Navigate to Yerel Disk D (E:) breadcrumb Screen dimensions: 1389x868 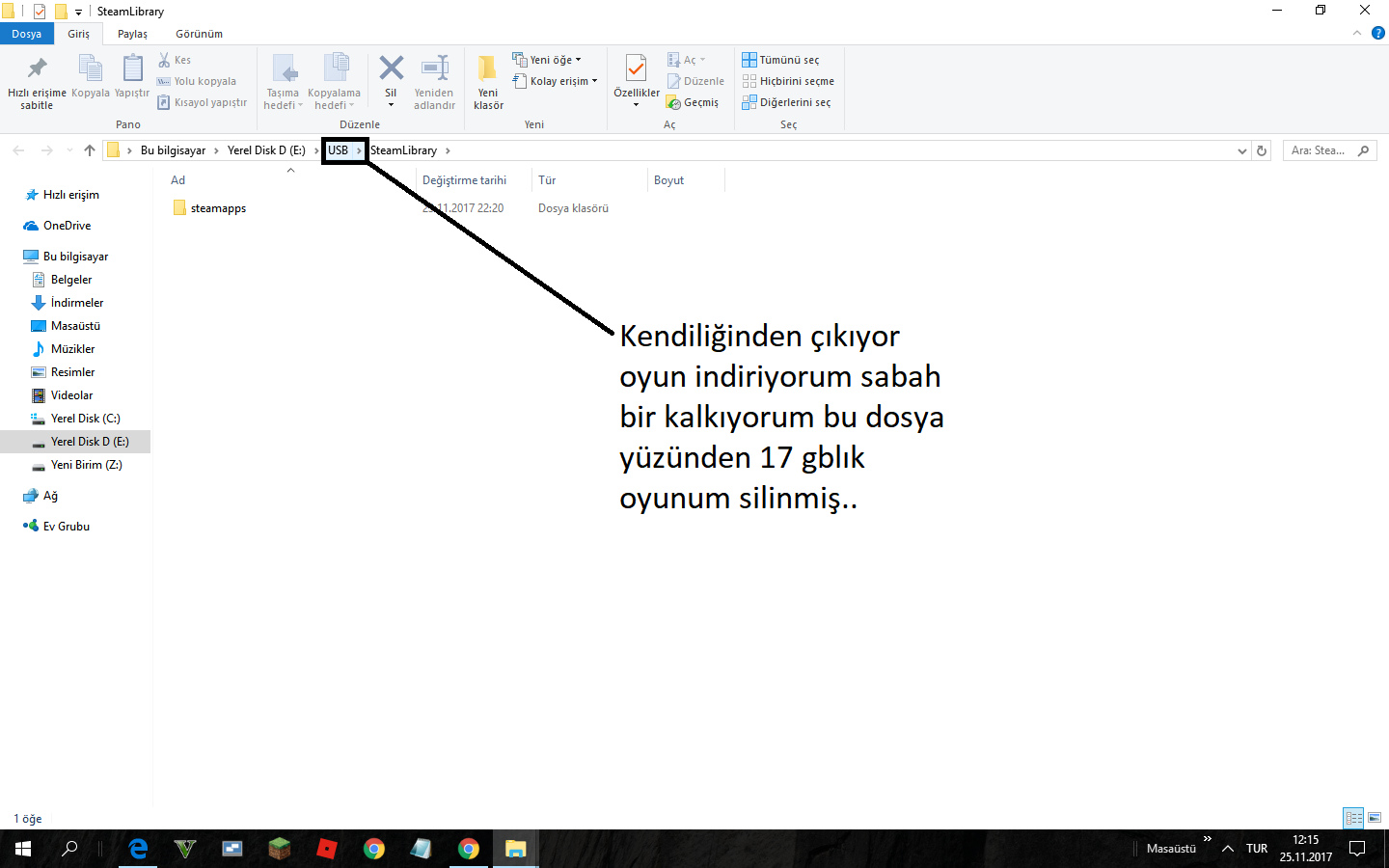(266, 150)
